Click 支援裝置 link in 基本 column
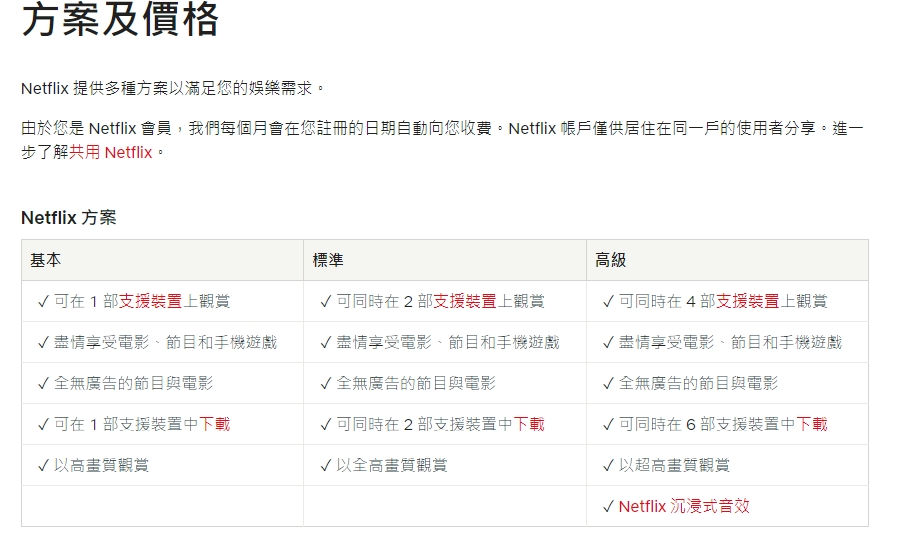The image size is (918, 539). (150, 301)
